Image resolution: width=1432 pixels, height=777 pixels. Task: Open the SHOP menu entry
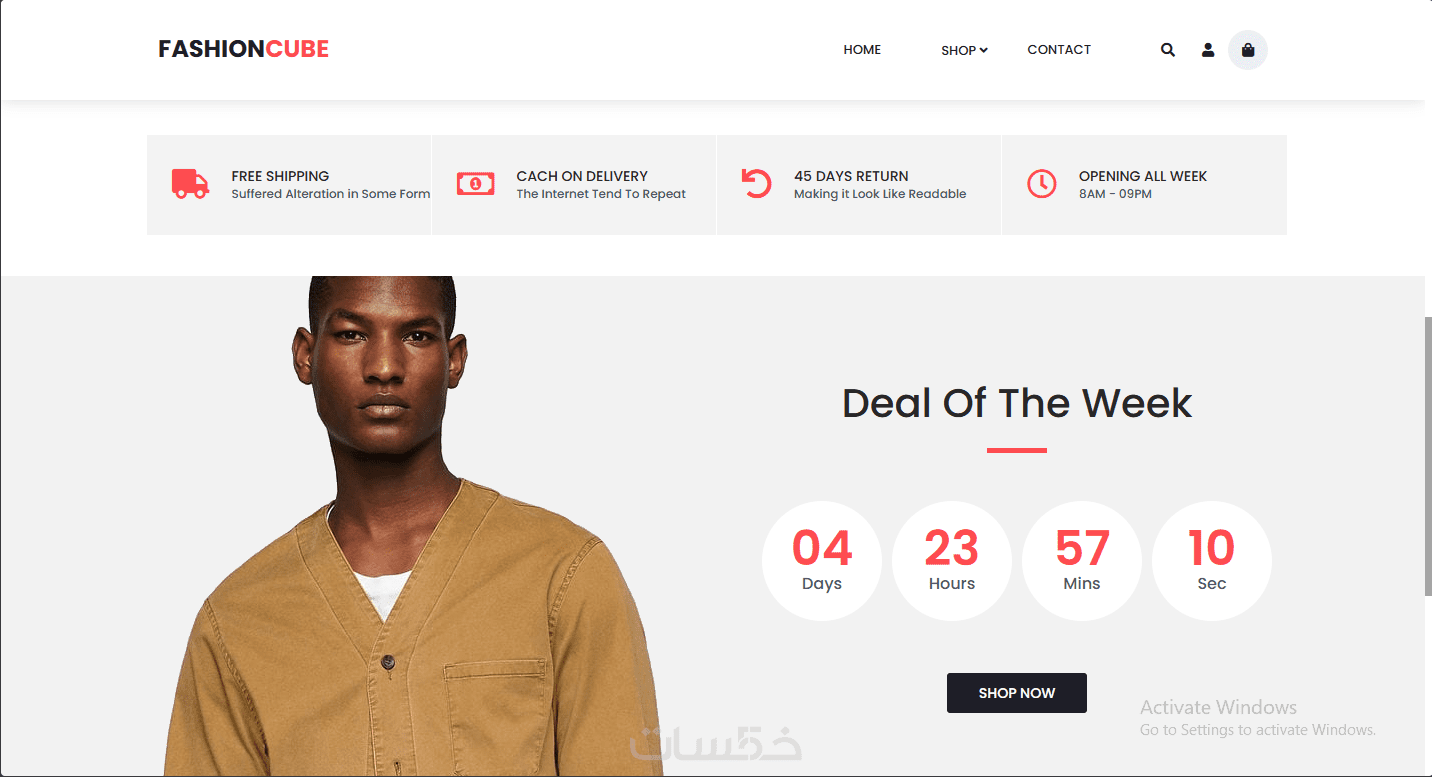point(958,50)
